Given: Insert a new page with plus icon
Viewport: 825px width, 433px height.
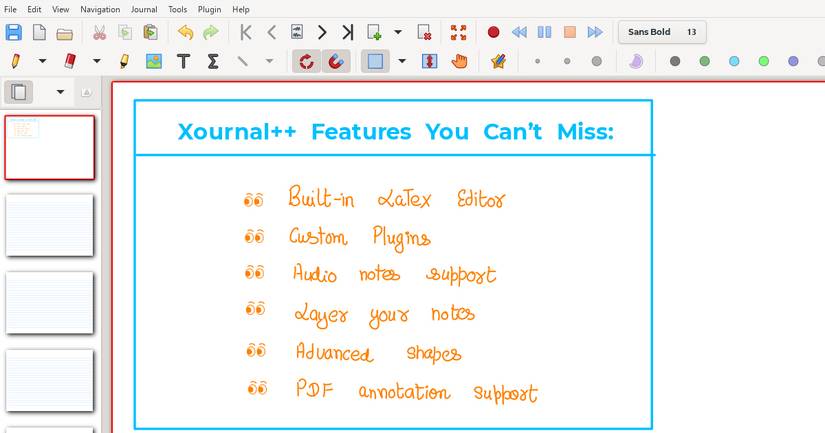Looking at the screenshot, I should (374, 33).
